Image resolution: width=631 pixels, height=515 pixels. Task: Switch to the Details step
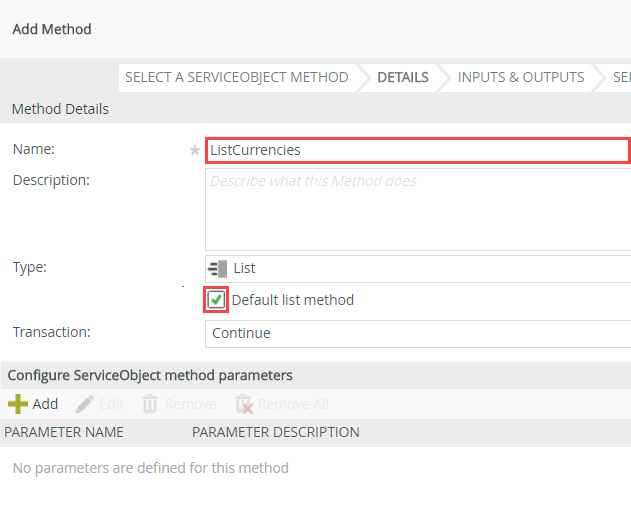click(x=402, y=77)
